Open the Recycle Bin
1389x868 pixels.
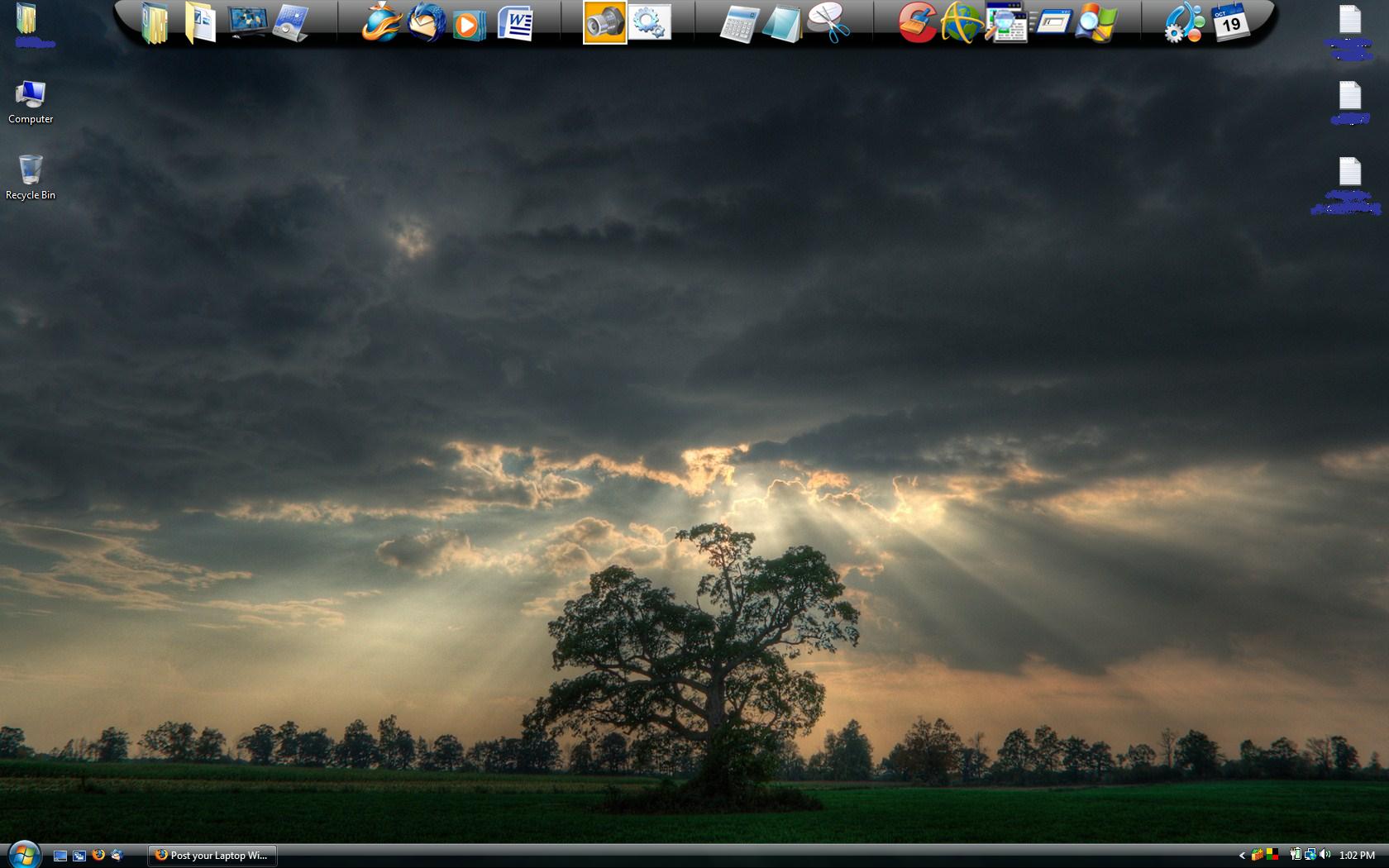(x=31, y=177)
